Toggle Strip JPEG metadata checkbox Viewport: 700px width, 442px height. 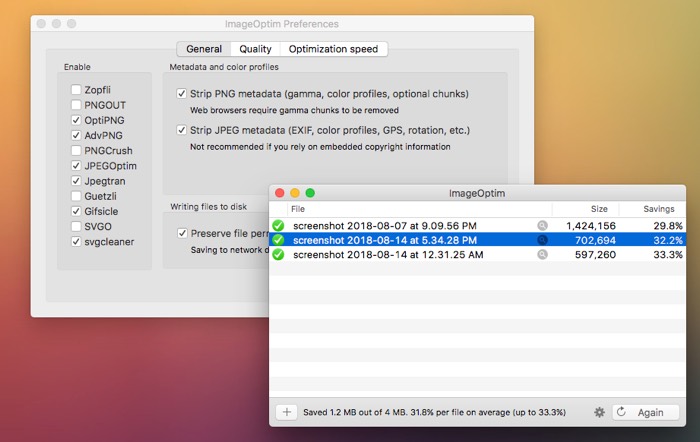click(x=181, y=130)
